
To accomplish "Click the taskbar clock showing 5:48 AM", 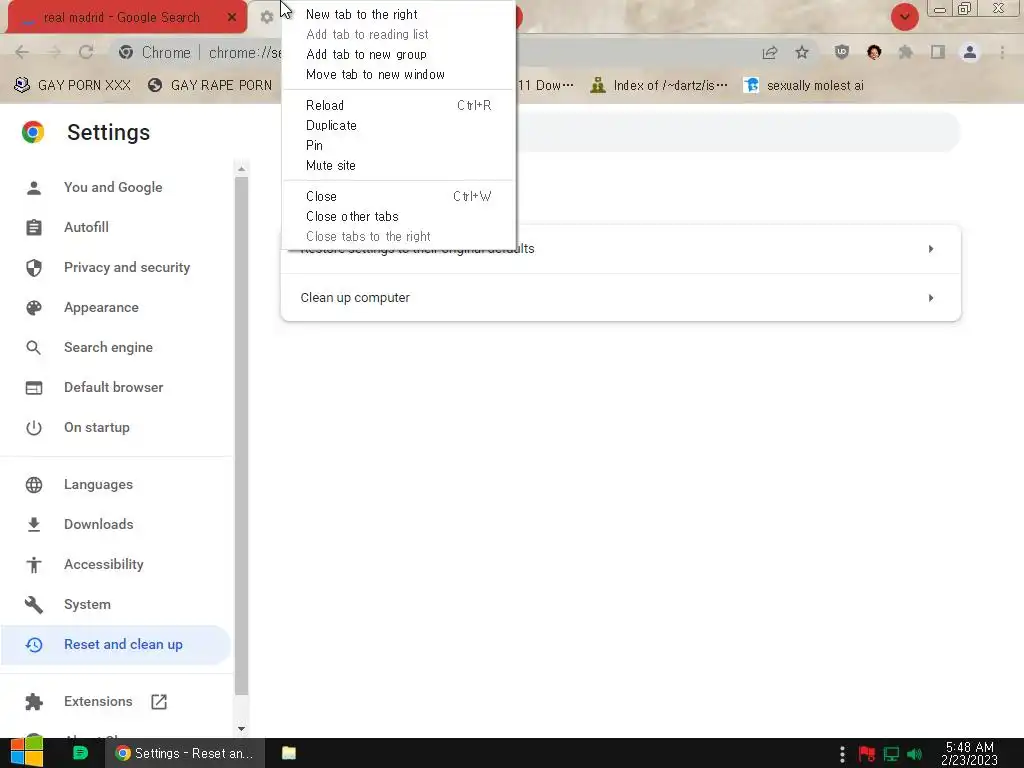I will (970, 754).
